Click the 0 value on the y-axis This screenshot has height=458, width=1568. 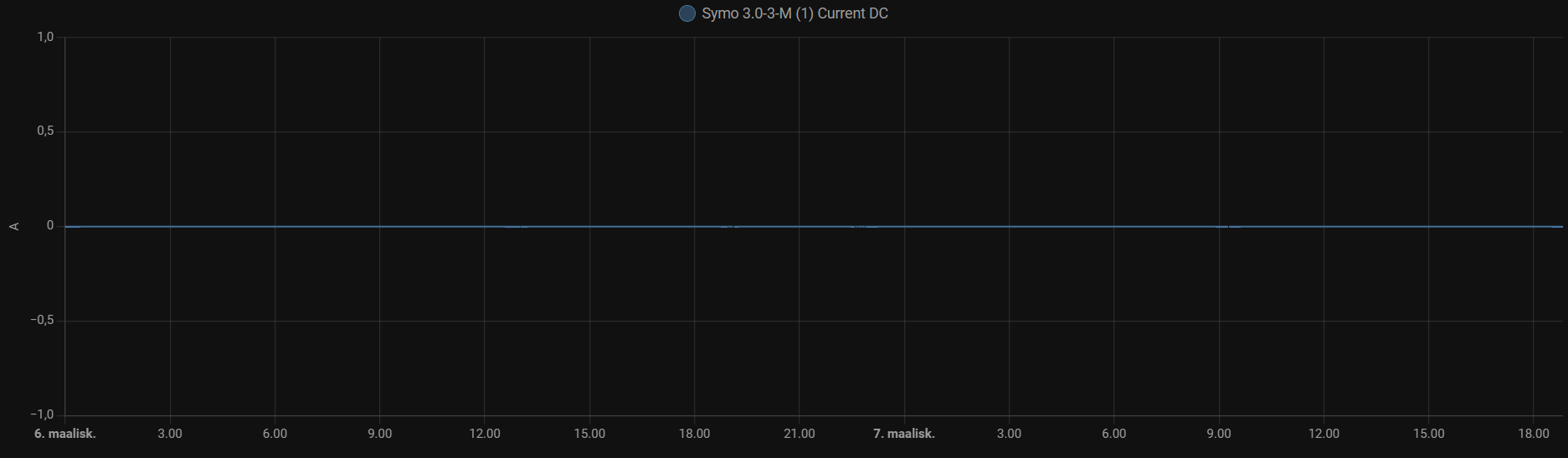pos(50,226)
